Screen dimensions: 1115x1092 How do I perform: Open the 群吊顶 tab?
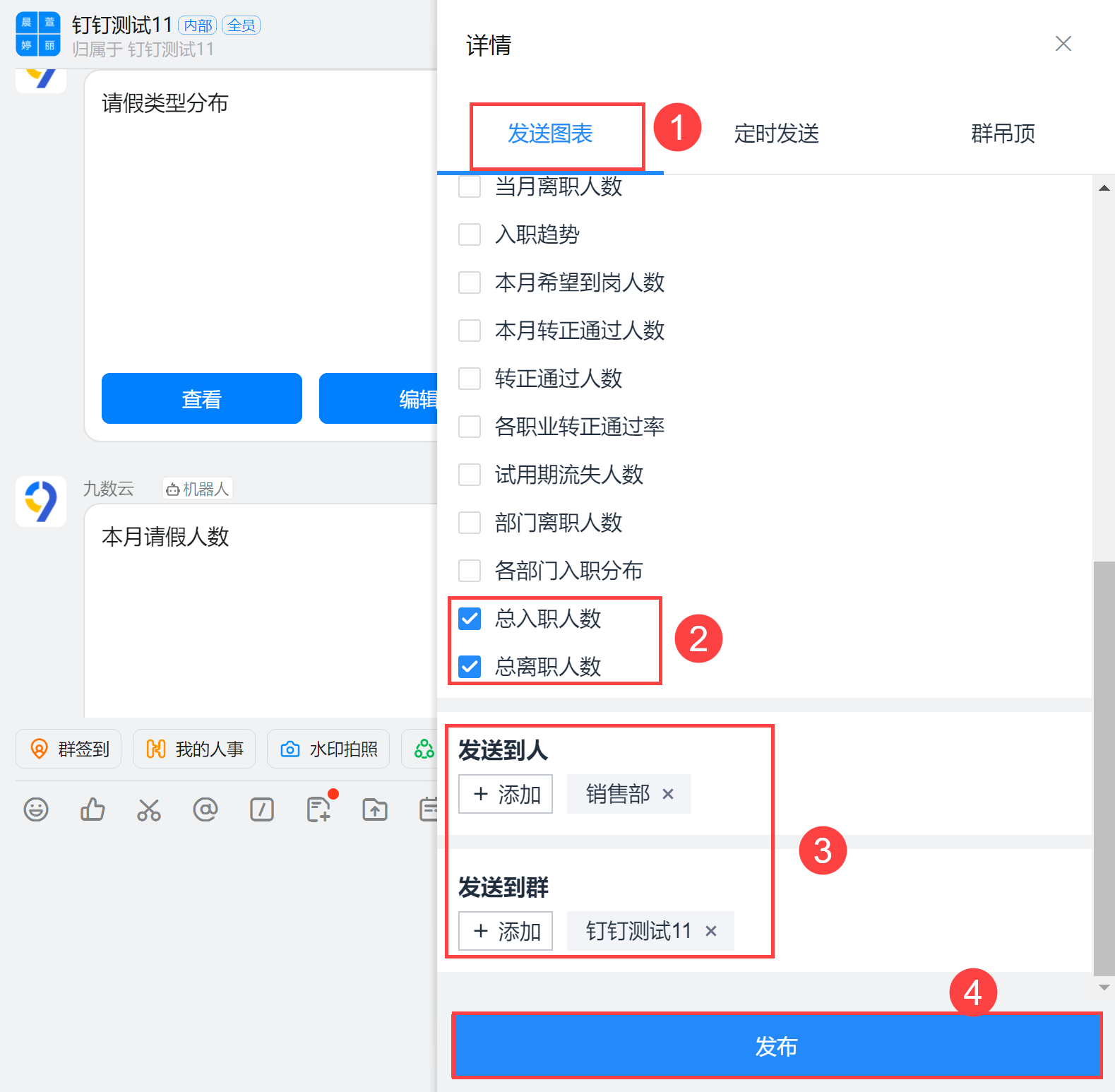click(1003, 133)
